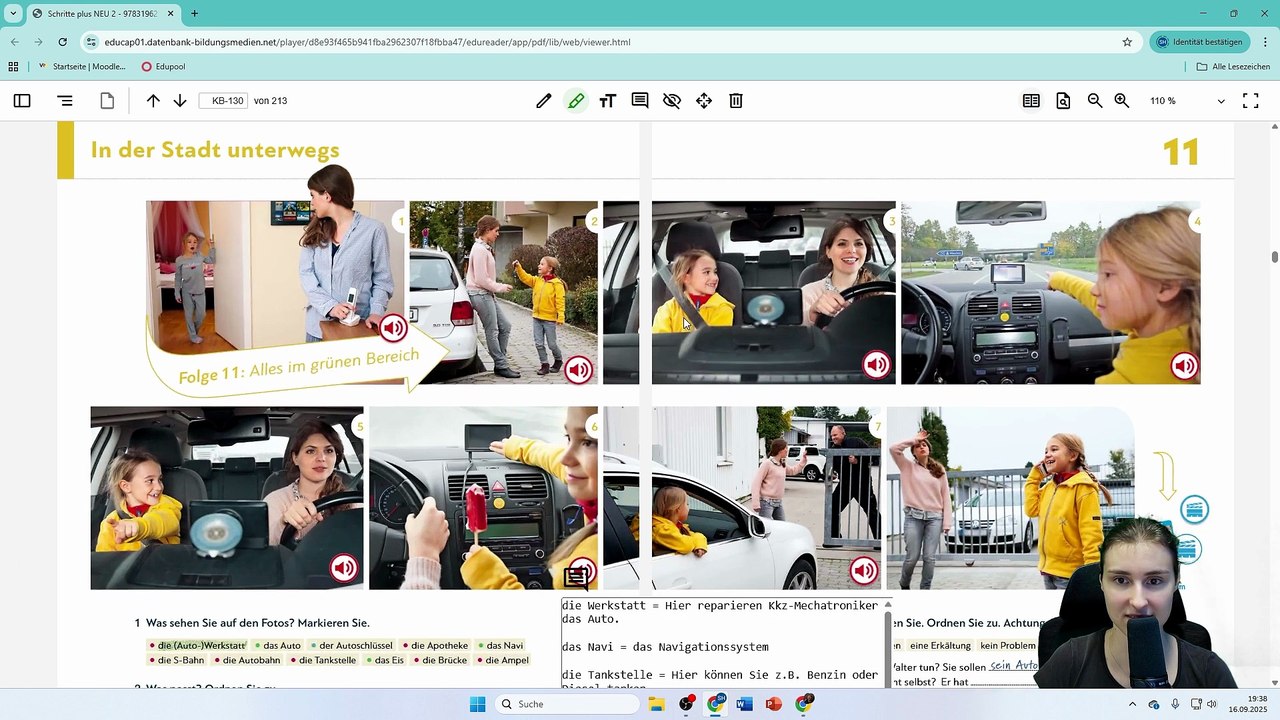Open the Edupool bookmark
The image size is (1280, 720).
163,67
